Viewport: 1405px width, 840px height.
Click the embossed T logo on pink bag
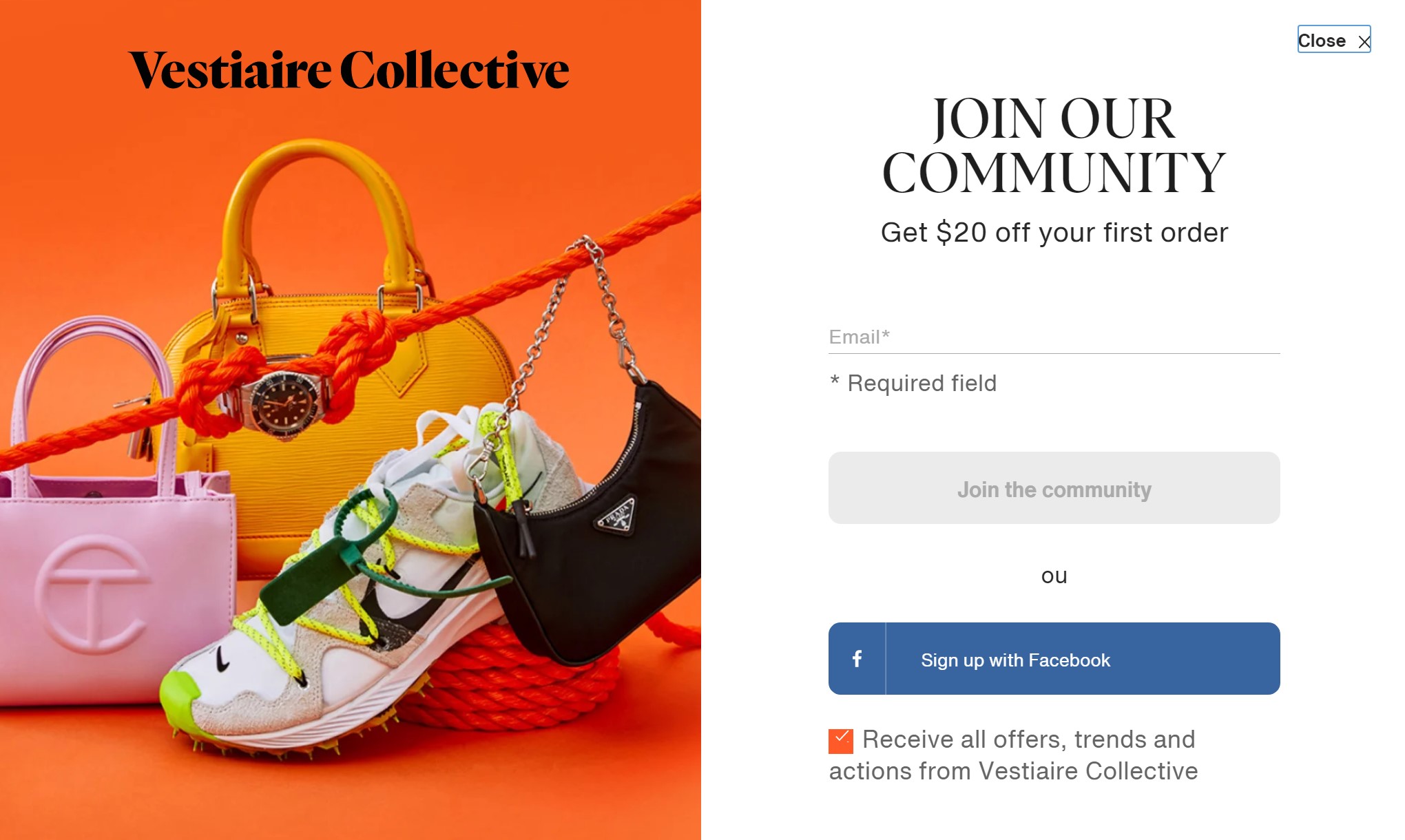pos(92,594)
